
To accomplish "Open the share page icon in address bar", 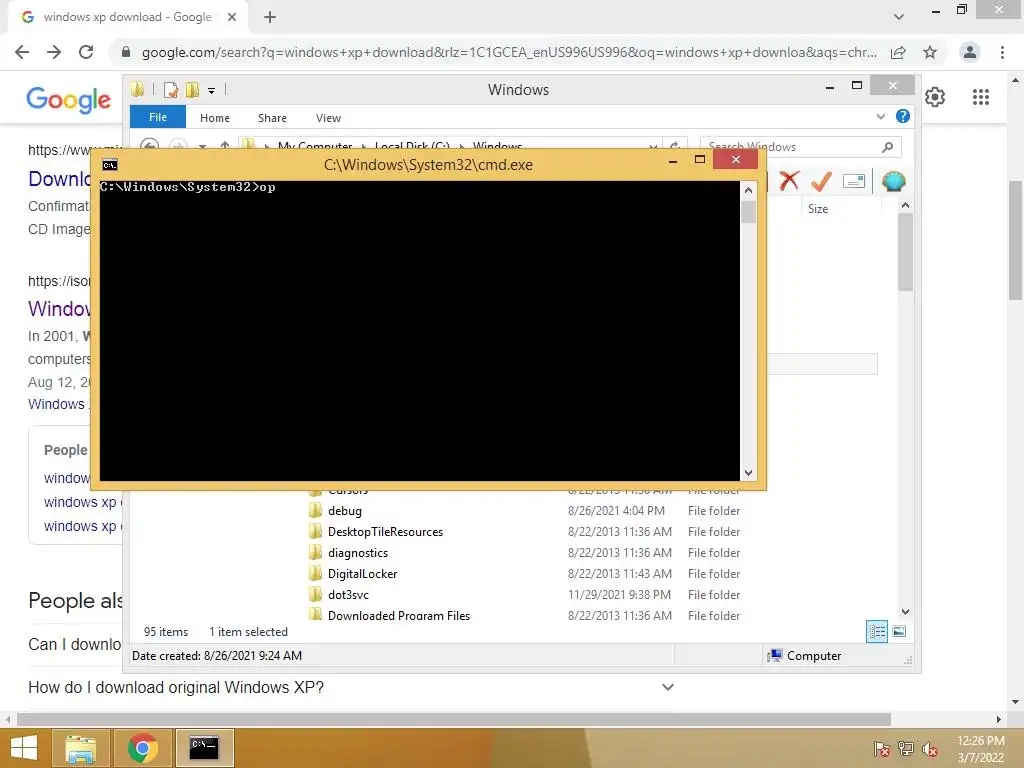I will 898,52.
